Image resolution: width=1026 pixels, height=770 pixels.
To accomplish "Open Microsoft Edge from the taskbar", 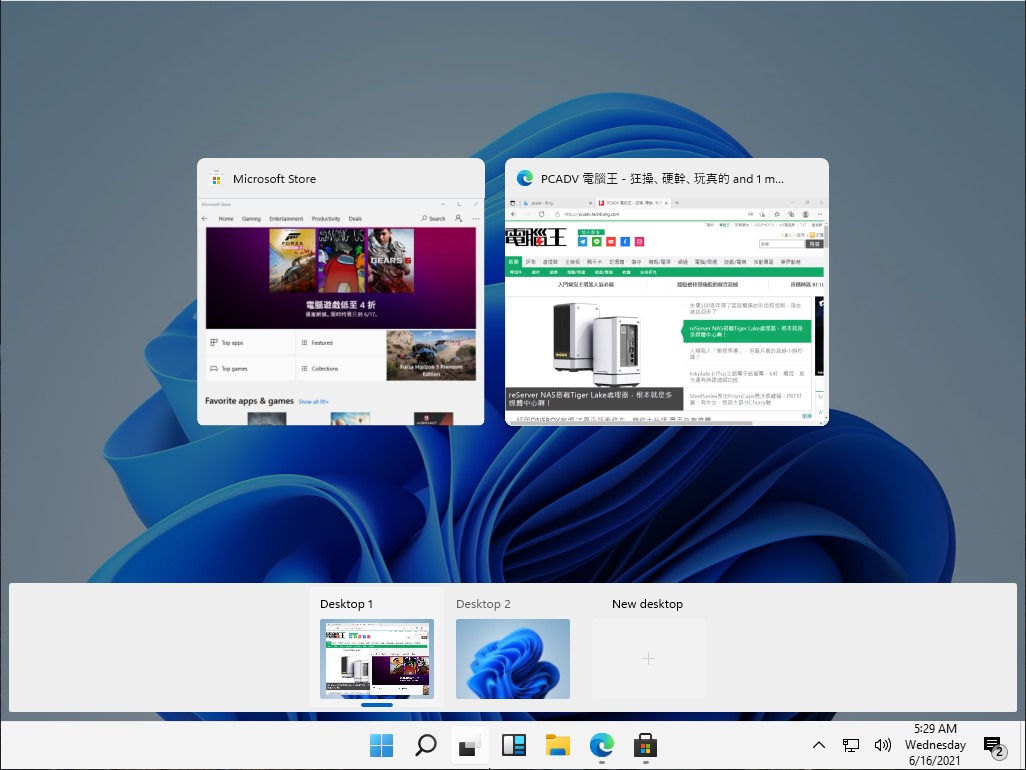I will 601,745.
